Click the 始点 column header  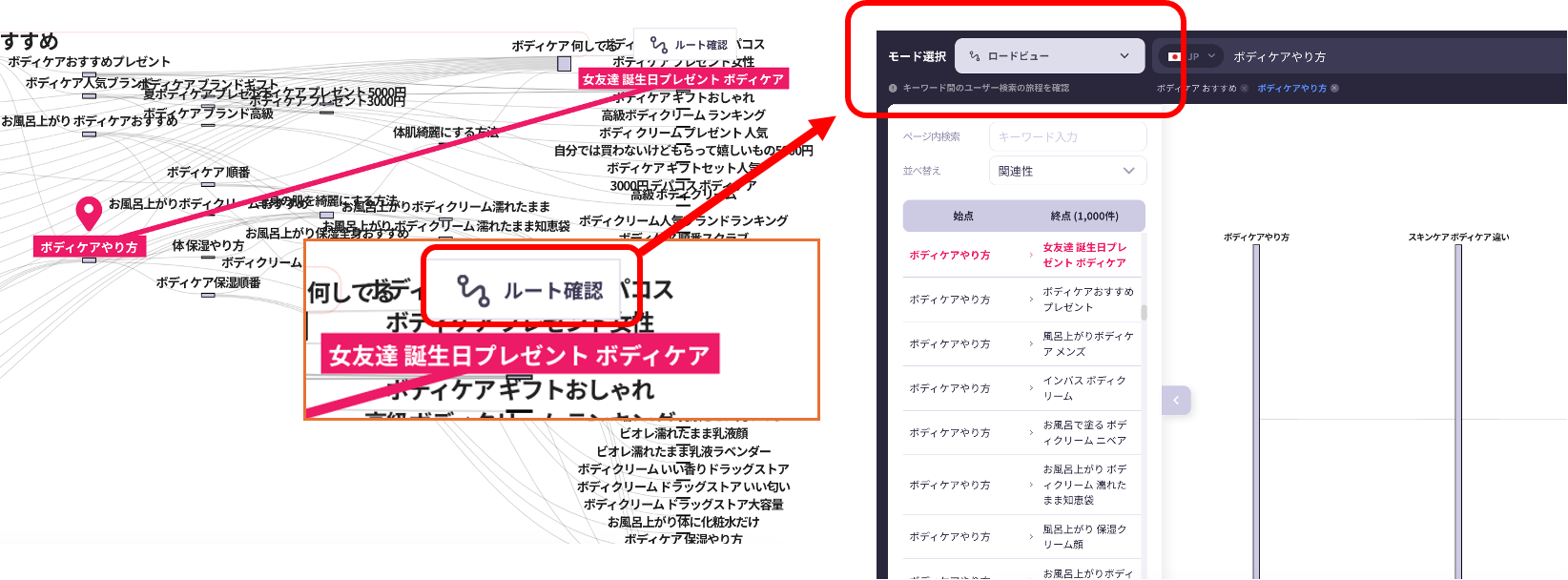(x=963, y=217)
